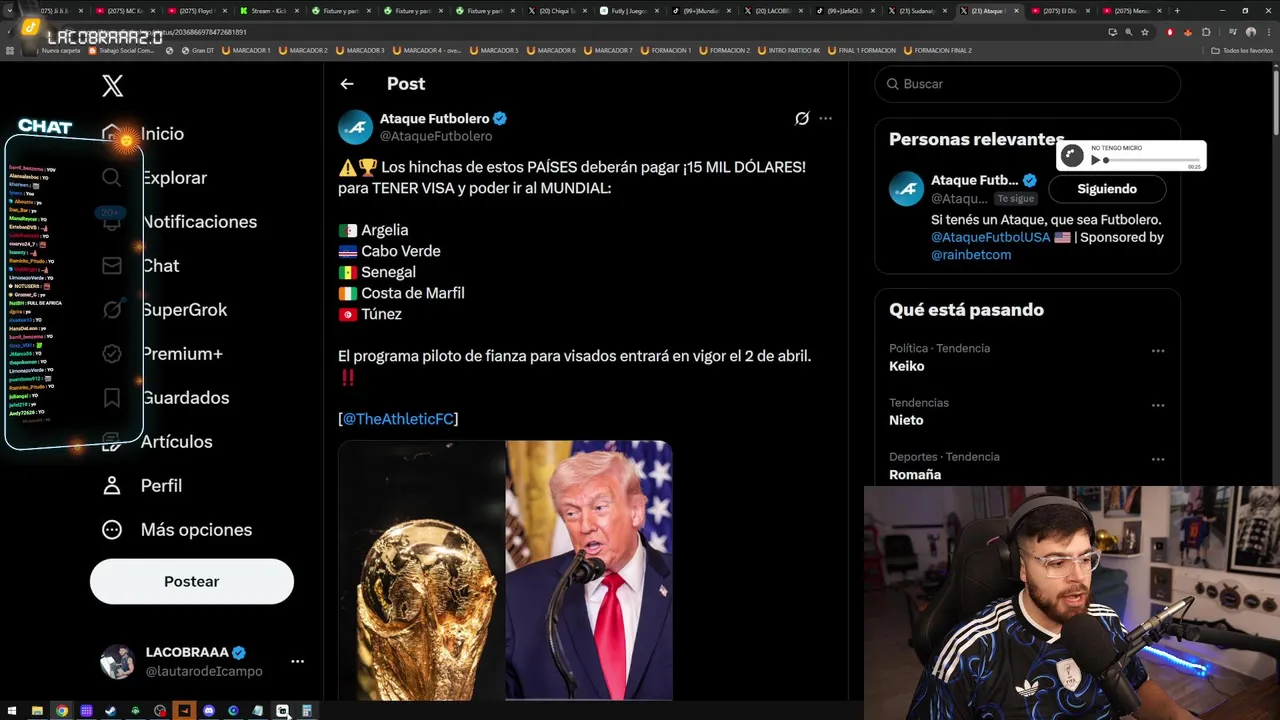
Task: Open the Trump photo in the post
Action: pos(589,570)
